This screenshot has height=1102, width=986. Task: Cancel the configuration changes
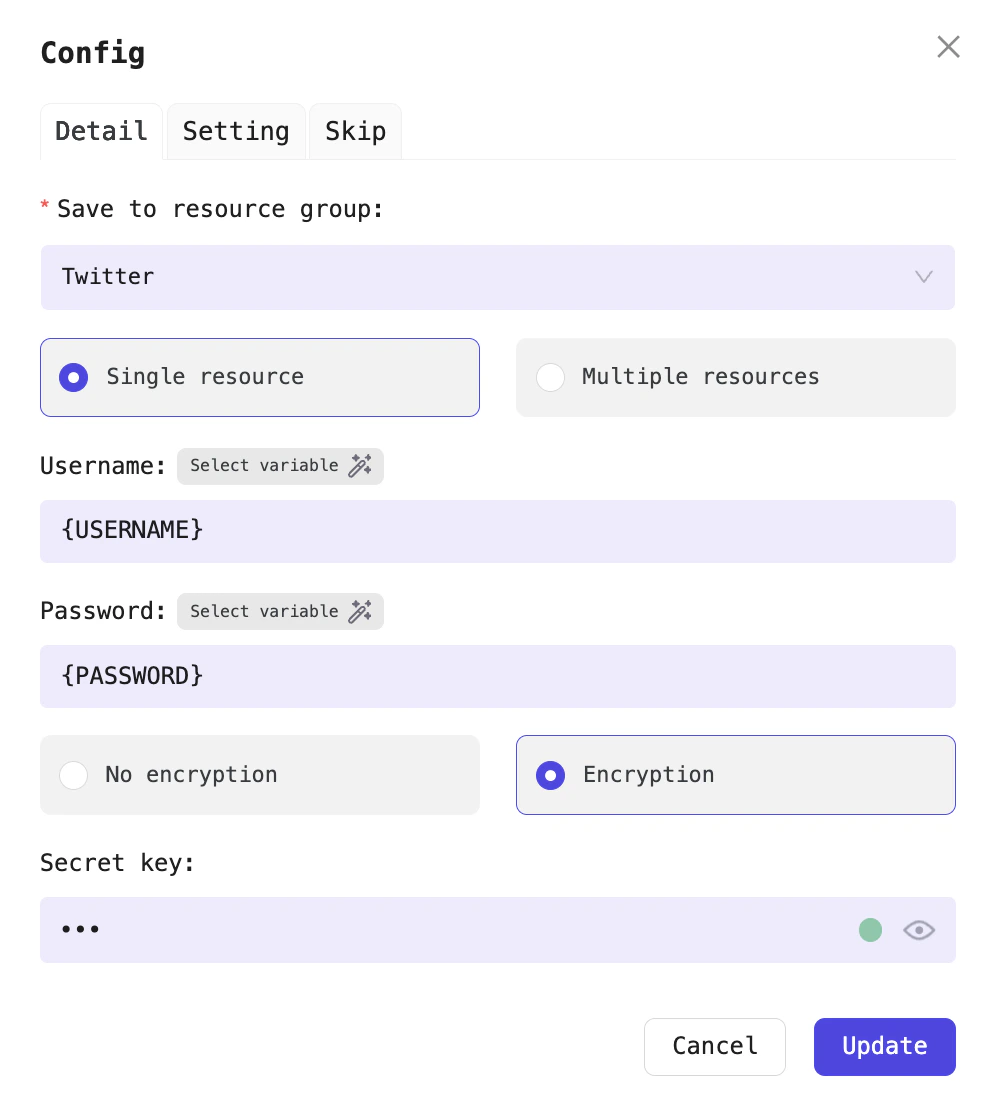(x=715, y=1046)
